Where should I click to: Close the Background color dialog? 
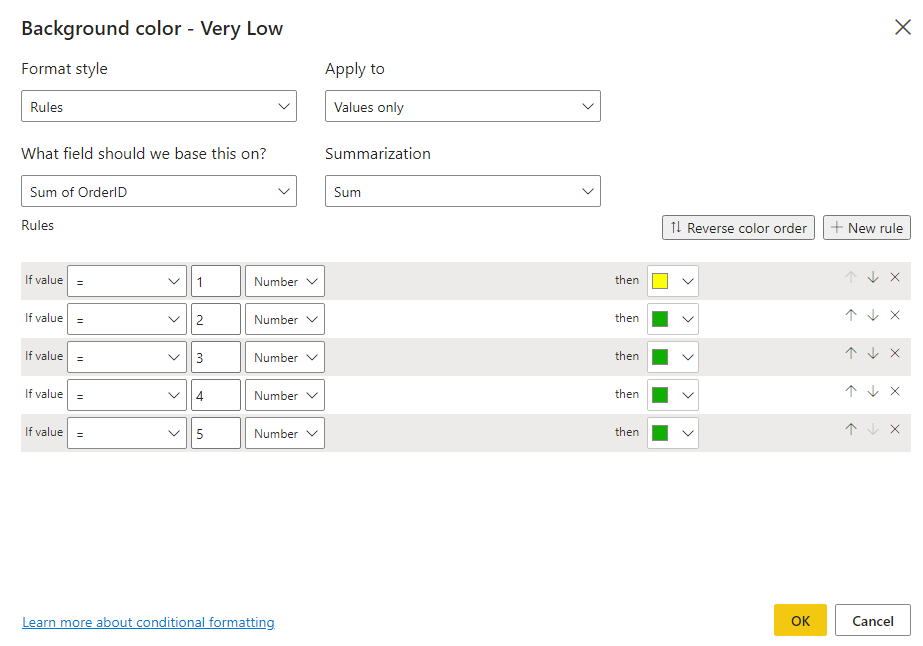pyautogui.click(x=902, y=27)
